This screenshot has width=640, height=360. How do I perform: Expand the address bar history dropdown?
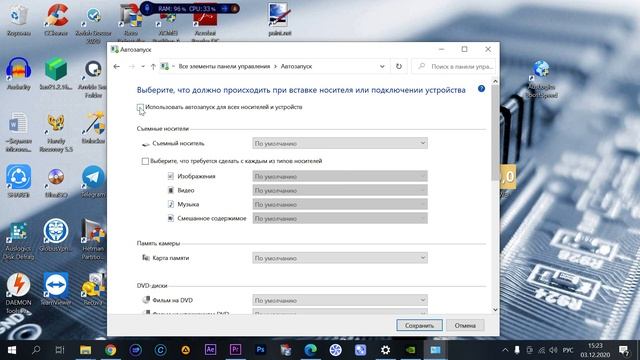click(382, 66)
